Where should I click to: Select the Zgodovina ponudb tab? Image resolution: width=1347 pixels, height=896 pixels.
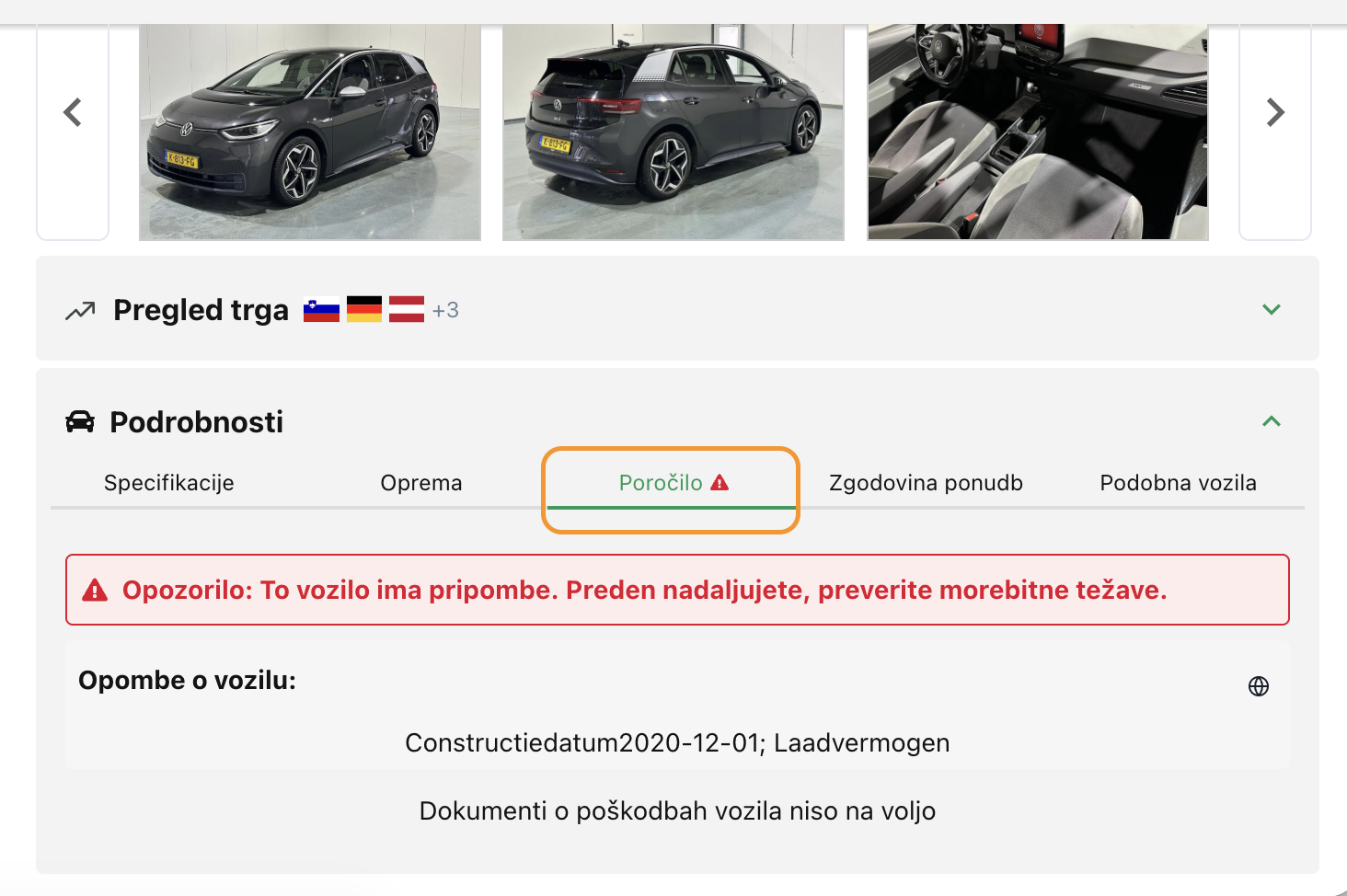click(926, 483)
